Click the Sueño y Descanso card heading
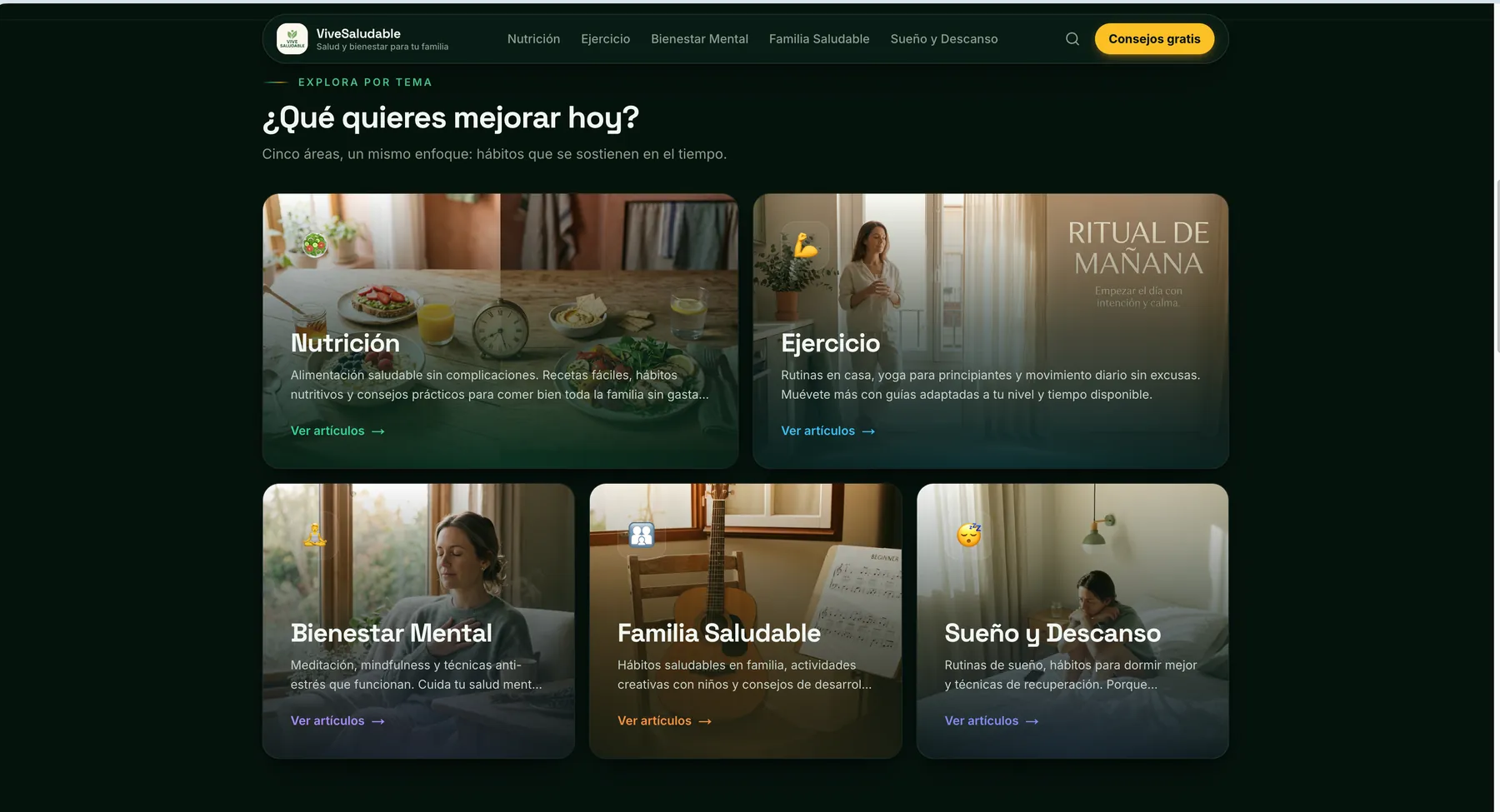 (1052, 633)
